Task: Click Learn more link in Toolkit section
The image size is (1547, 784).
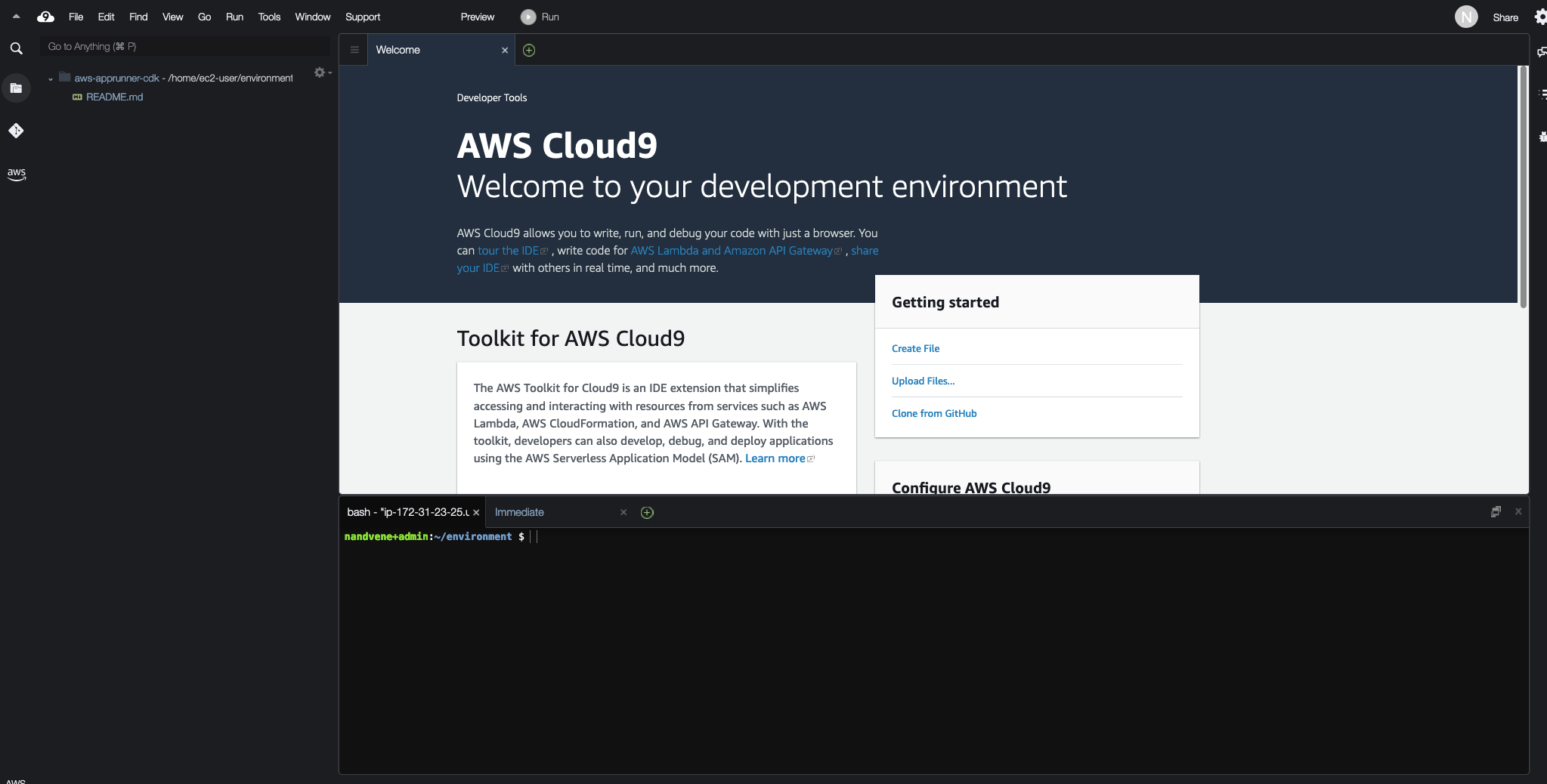Action: coord(779,458)
